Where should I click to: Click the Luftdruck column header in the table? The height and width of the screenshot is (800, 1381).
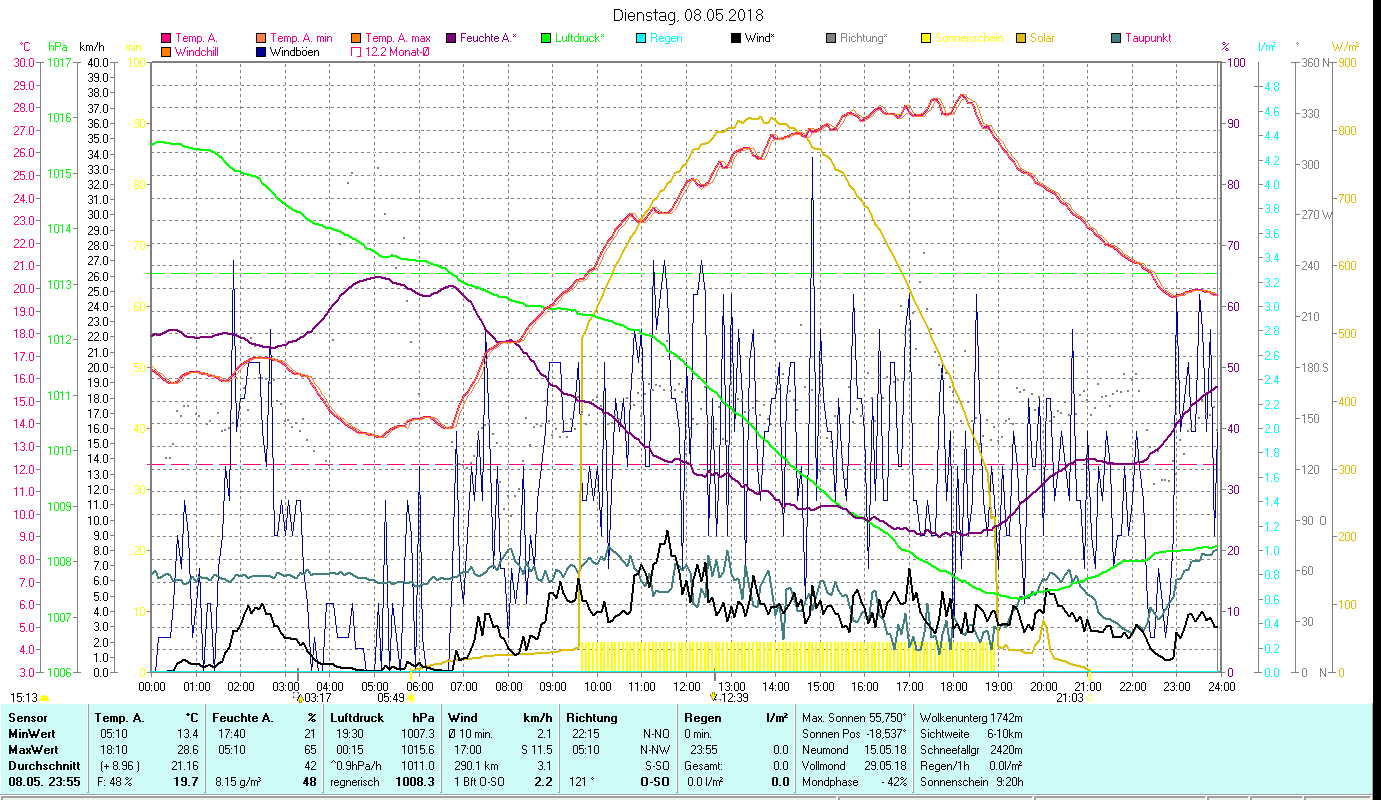tap(356, 717)
